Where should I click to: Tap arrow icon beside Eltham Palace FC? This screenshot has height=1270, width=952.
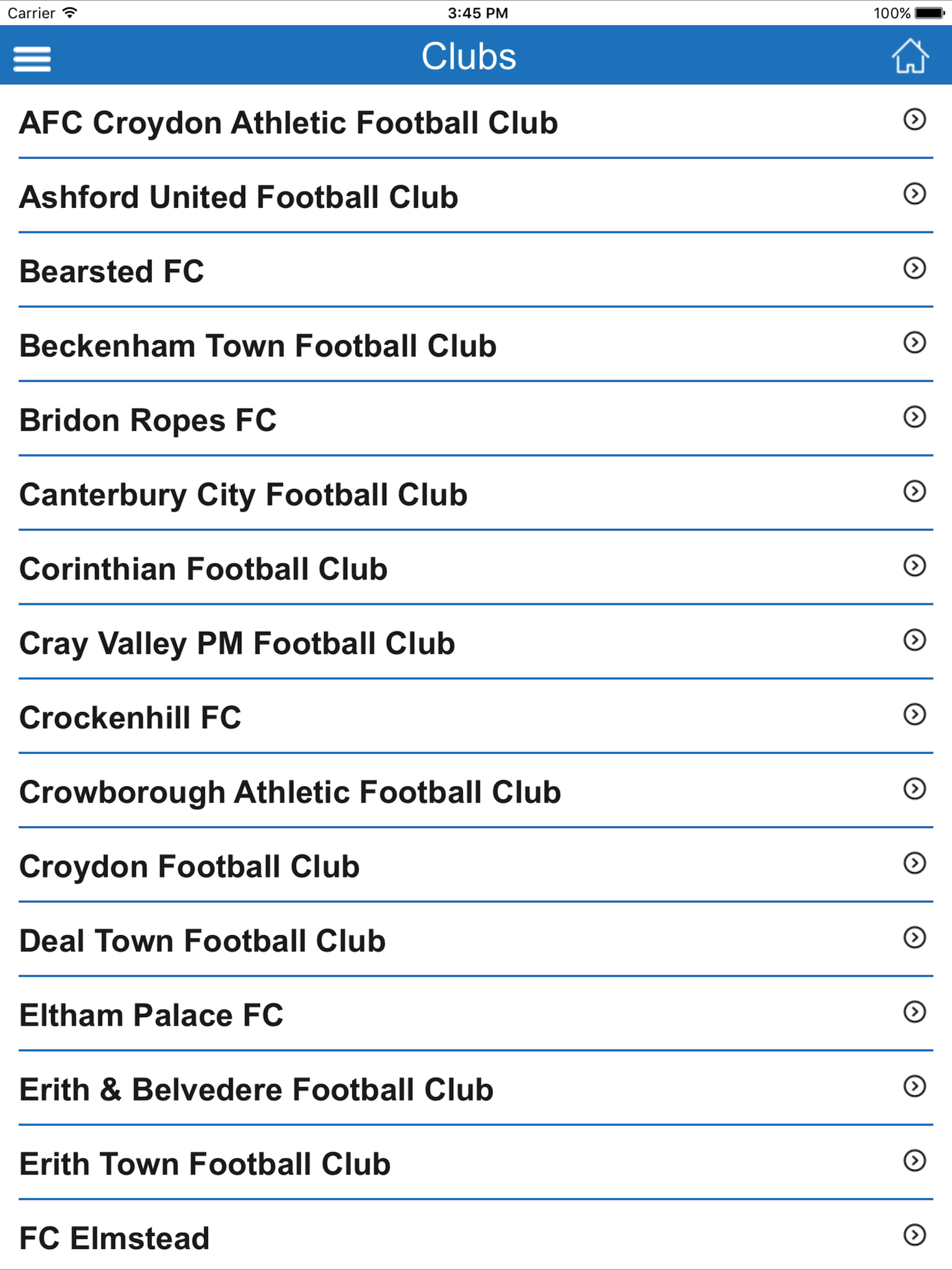pos(914,1012)
